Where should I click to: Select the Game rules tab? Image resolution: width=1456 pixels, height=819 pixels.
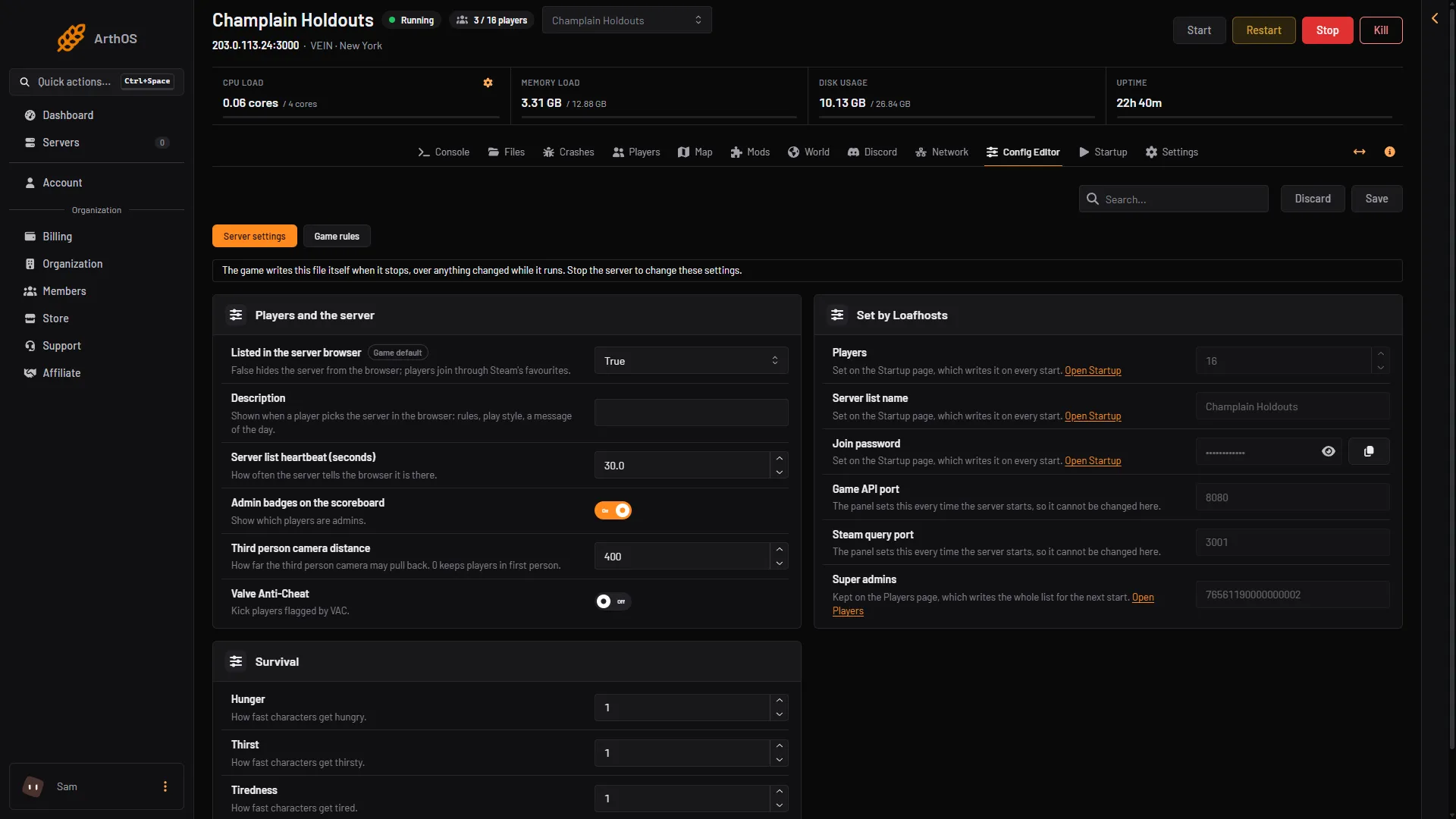(337, 237)
